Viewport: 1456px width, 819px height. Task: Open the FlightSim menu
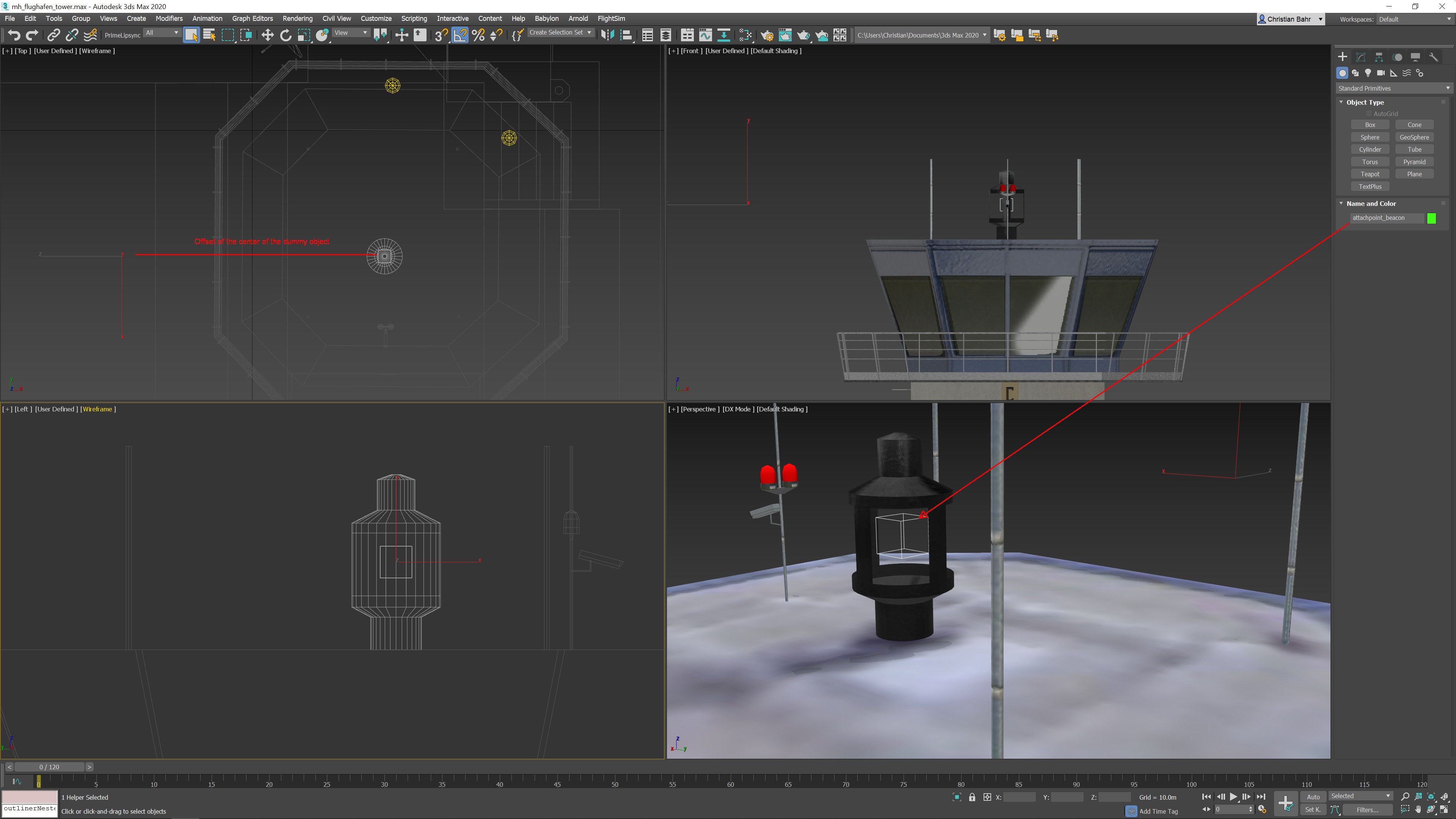[x=611, y=19]
